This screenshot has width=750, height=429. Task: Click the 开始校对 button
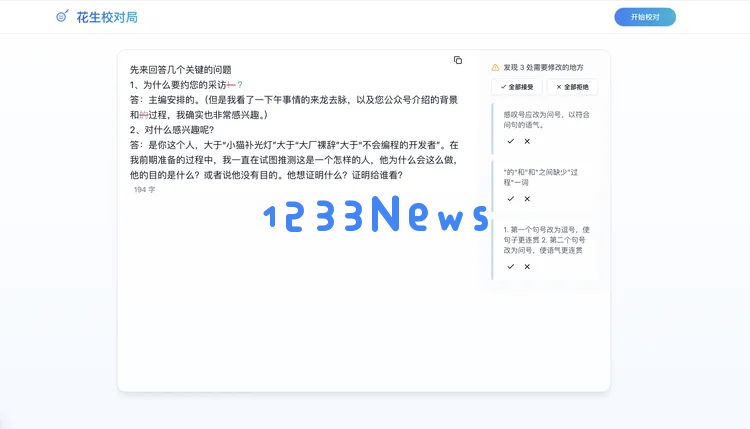645,17
